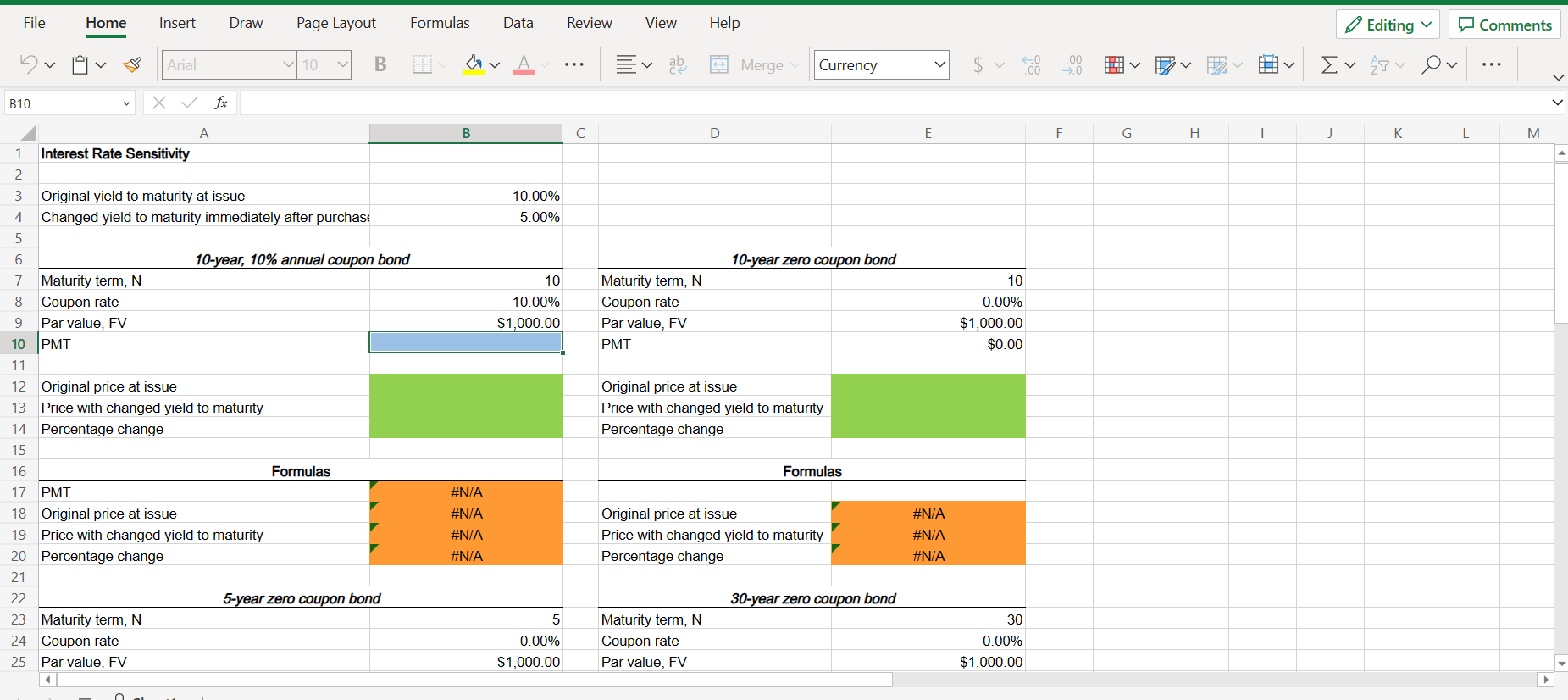Viewport: 1568px width, 700px height.
Task: Click the formula bar enter checkmark
Action: click(x=190, y=103)
